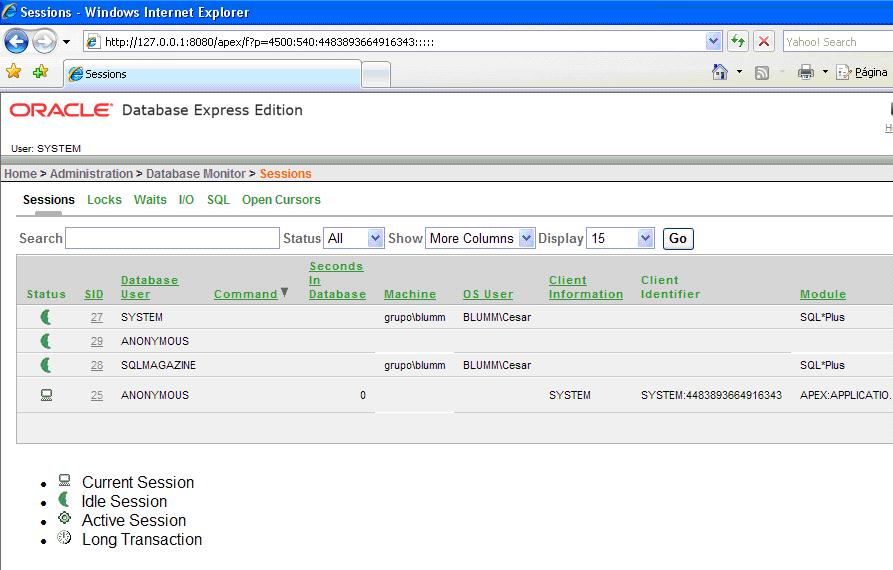Screen dimensions: 893x570
Task: Open session SID 28 link
Action: 97,365
